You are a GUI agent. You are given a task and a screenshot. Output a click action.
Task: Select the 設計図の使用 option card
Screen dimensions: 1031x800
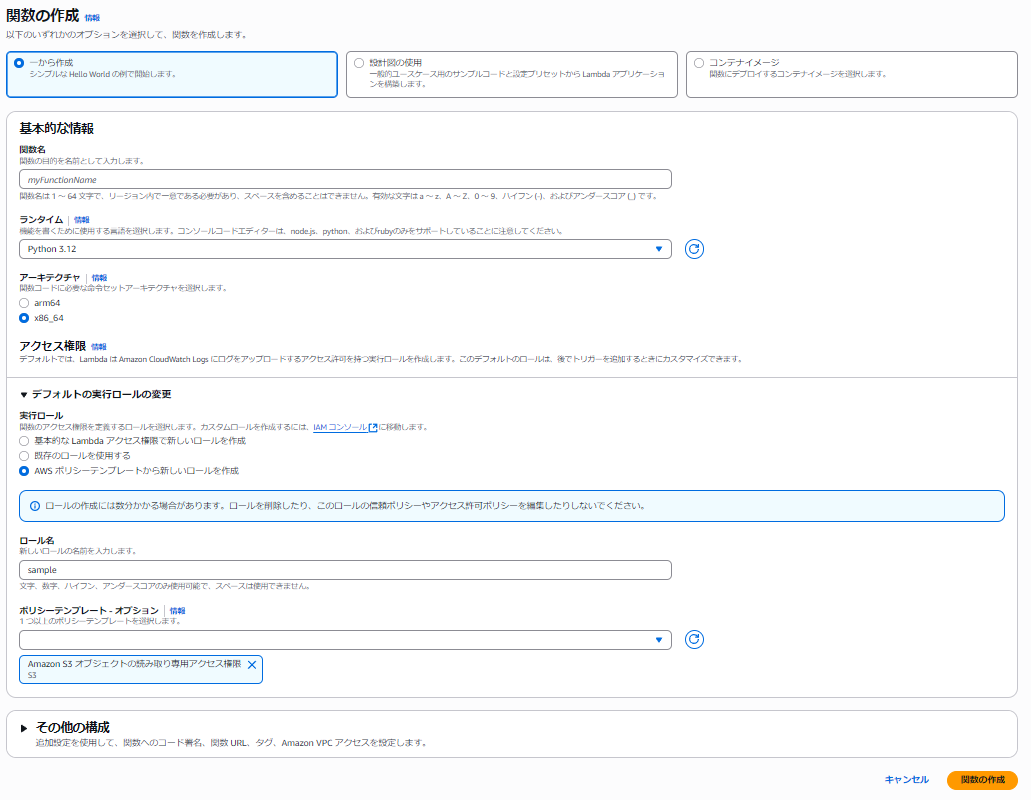click(511, 75)
